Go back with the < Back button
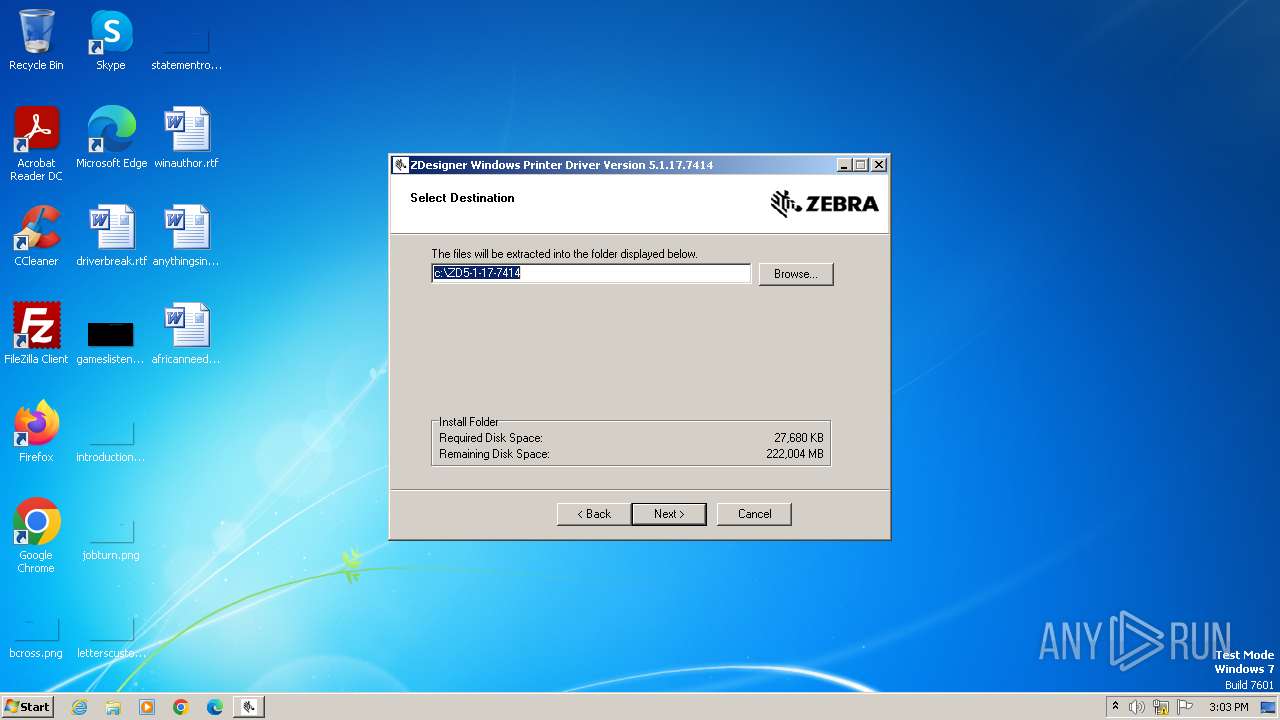This screenshot has width=1280, height=720. (x=594, y=514)
